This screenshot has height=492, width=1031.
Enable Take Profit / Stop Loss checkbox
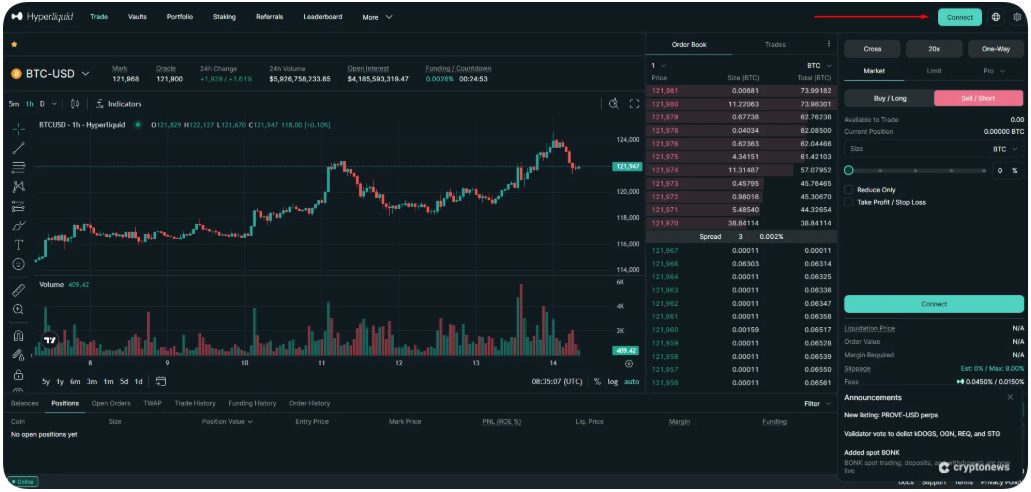coord(849,203)
